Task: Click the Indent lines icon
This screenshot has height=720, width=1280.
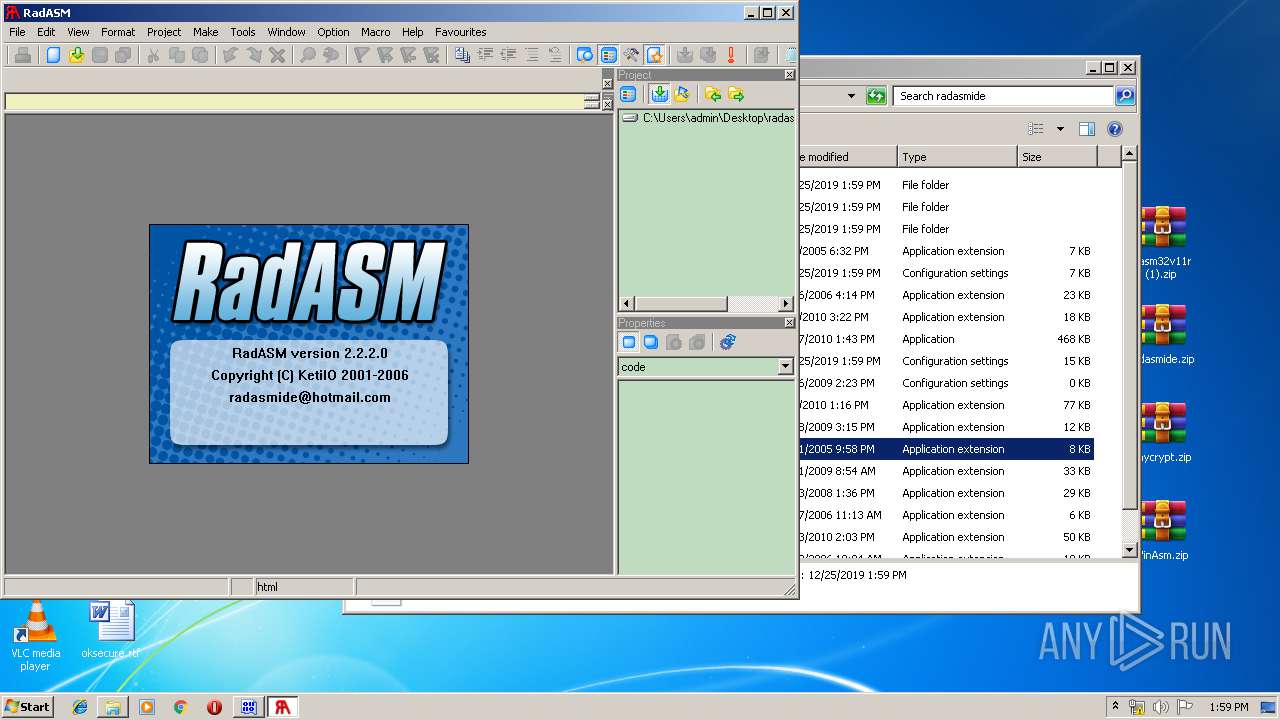Action: coord(485,55)
